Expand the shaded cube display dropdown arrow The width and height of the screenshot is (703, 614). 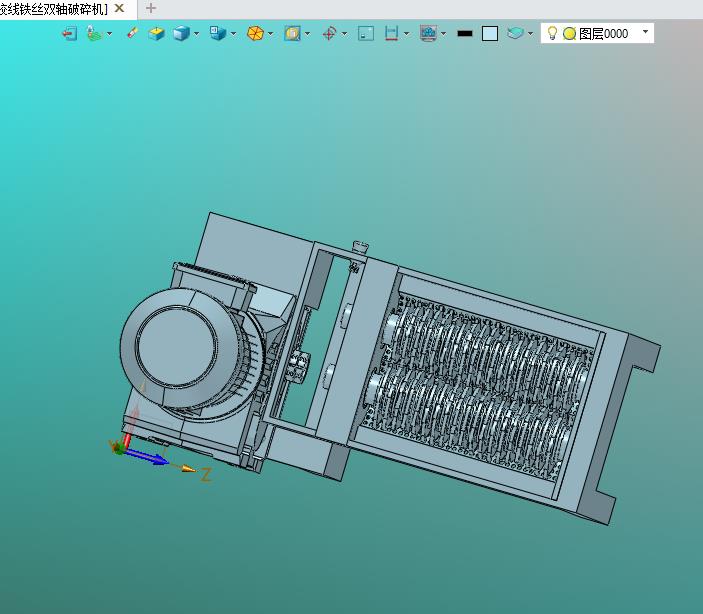[197, 33]
